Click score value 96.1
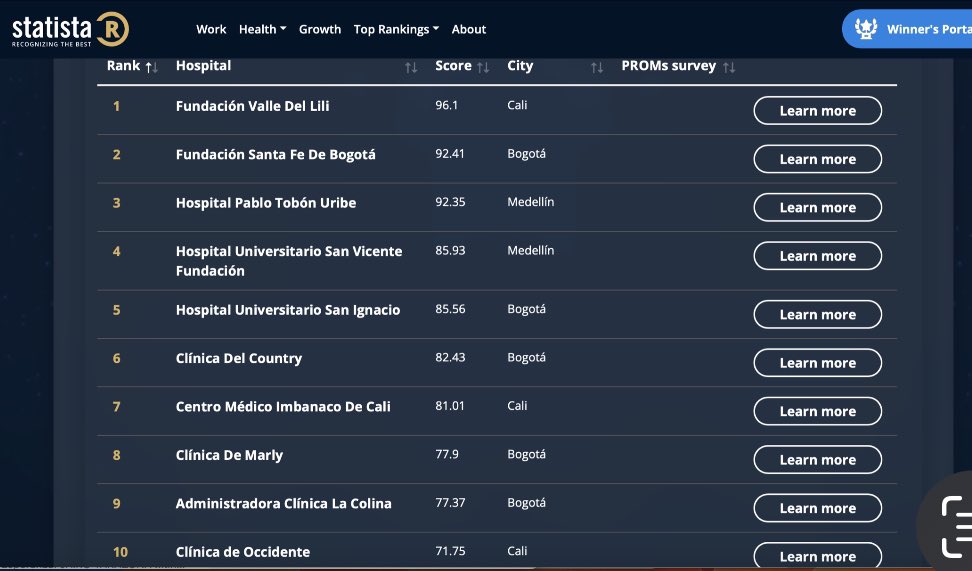Image resolution: width=972 pixels, height=571 pixels. pos(446,105)
